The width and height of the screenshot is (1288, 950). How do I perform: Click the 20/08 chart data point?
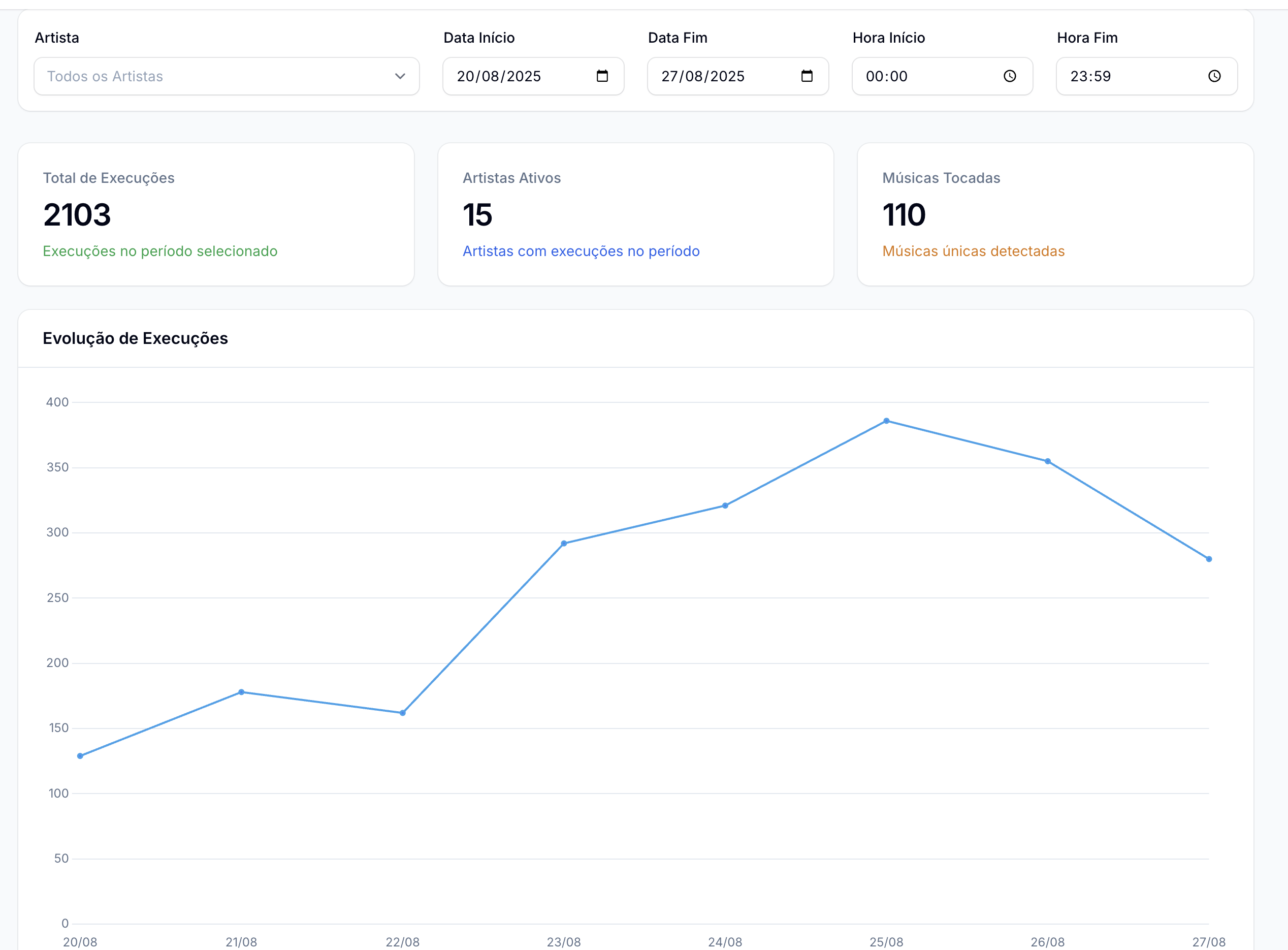coord(80,755)
